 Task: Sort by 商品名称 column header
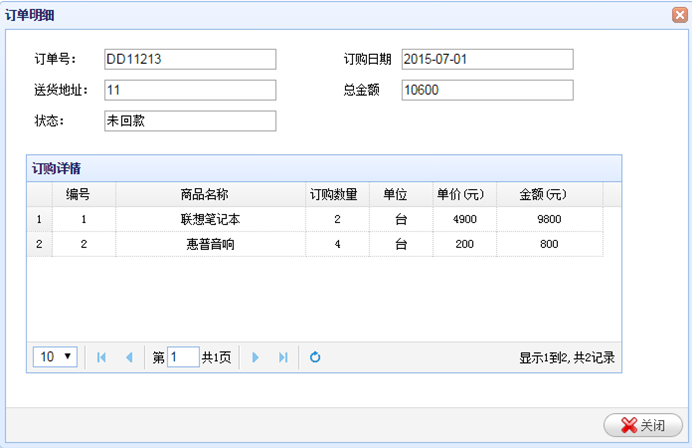point(211,194)
